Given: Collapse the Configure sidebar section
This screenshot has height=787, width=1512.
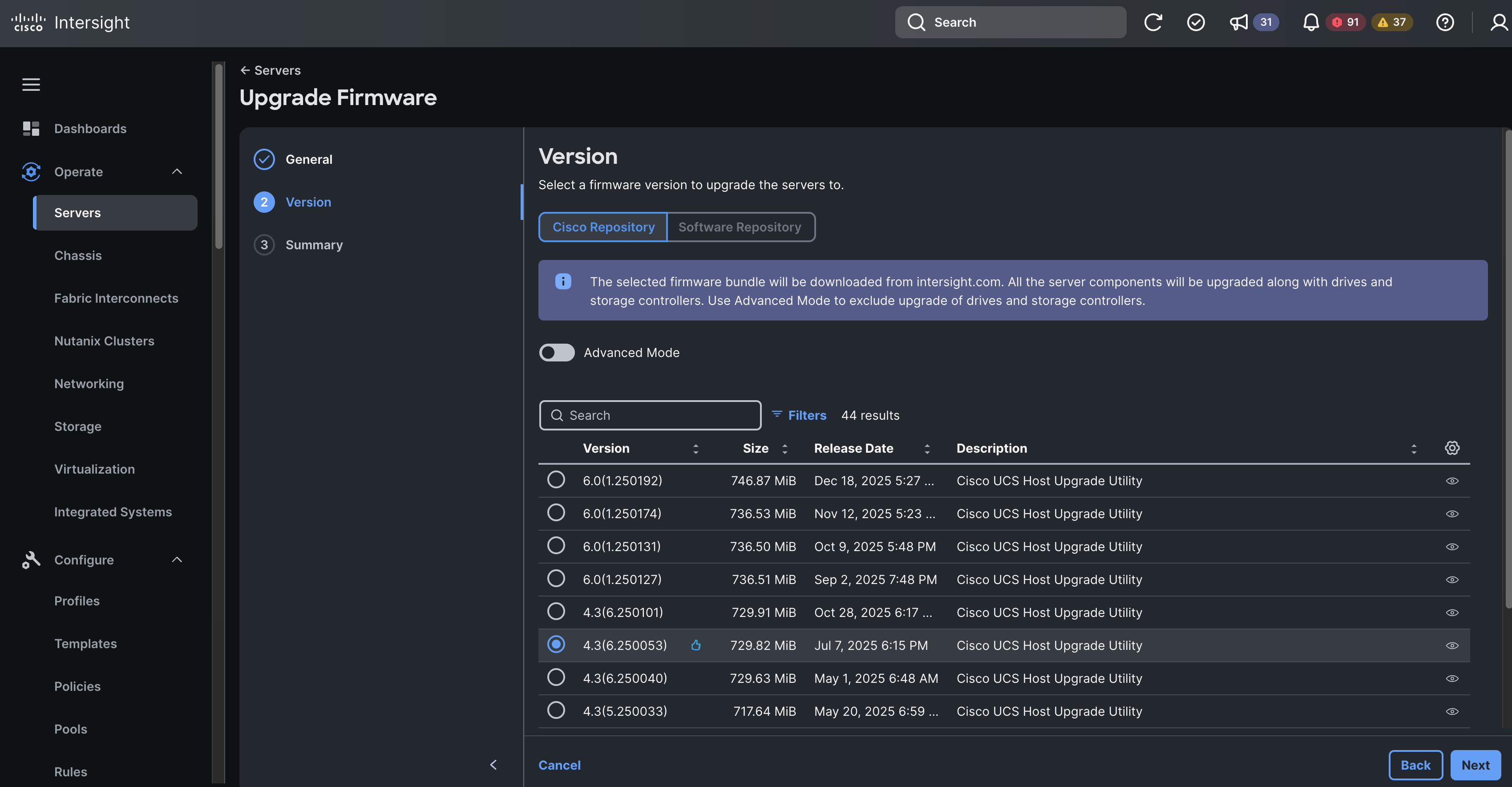Looking at the screenshot, I should pyautogui.click(x=177, y=560).
